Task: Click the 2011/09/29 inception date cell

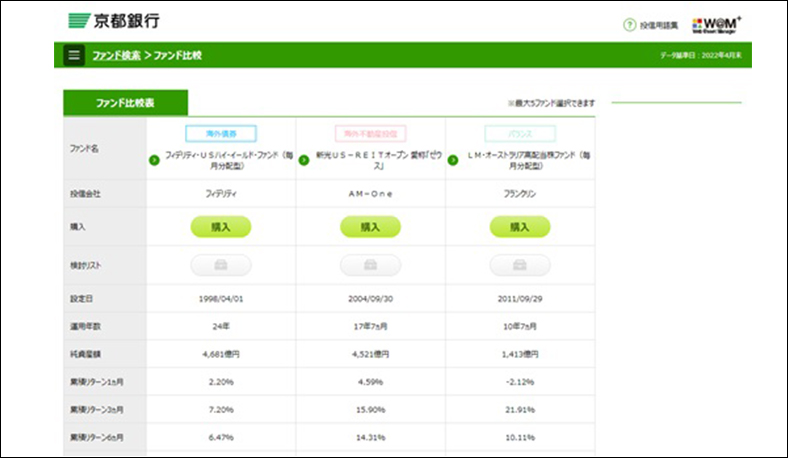Action: 520,299
